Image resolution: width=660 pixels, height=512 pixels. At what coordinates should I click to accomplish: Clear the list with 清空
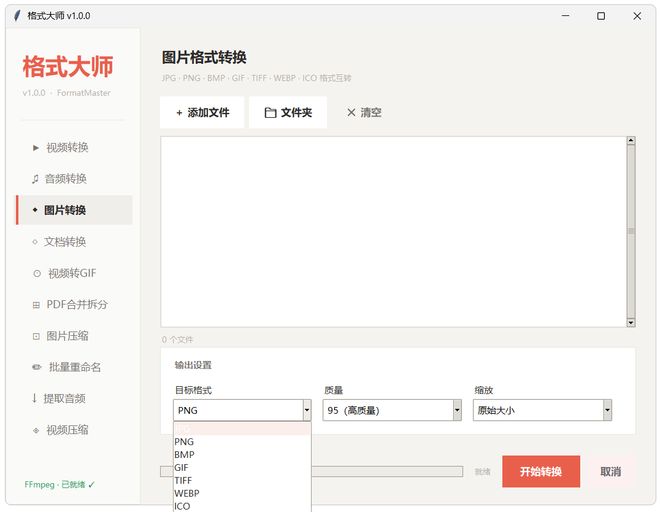pos(364,112)
